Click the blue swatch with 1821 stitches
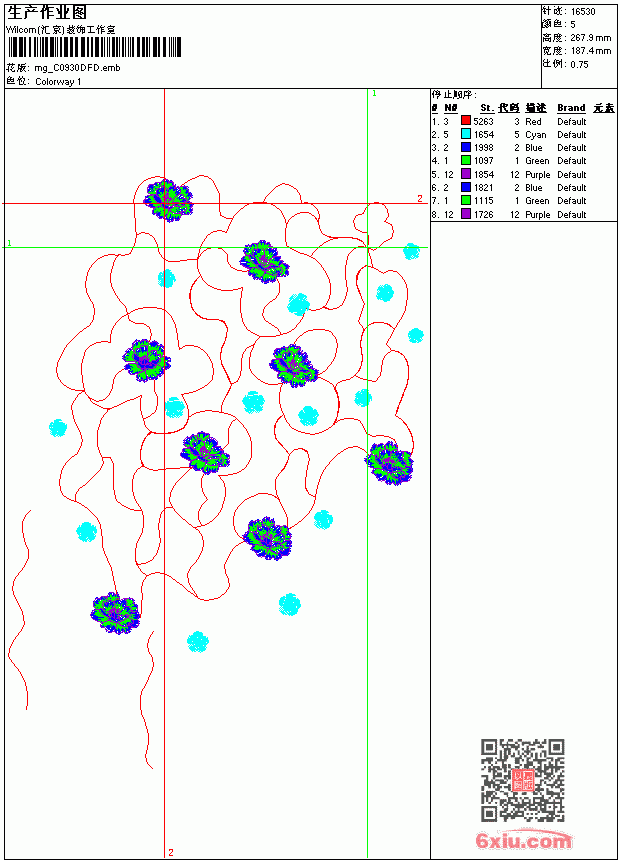Screen dimensions: 620x860 [x=466, y=187]
